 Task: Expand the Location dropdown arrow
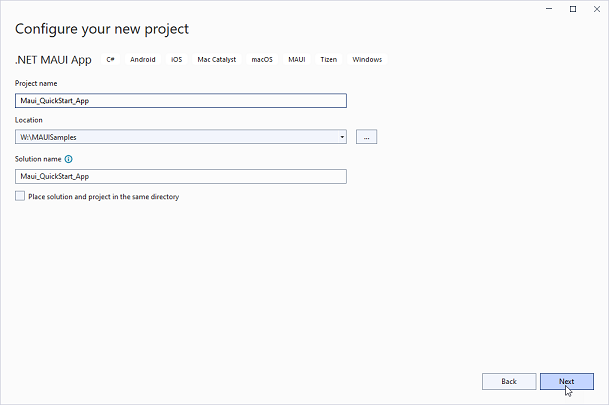(342, 137)
